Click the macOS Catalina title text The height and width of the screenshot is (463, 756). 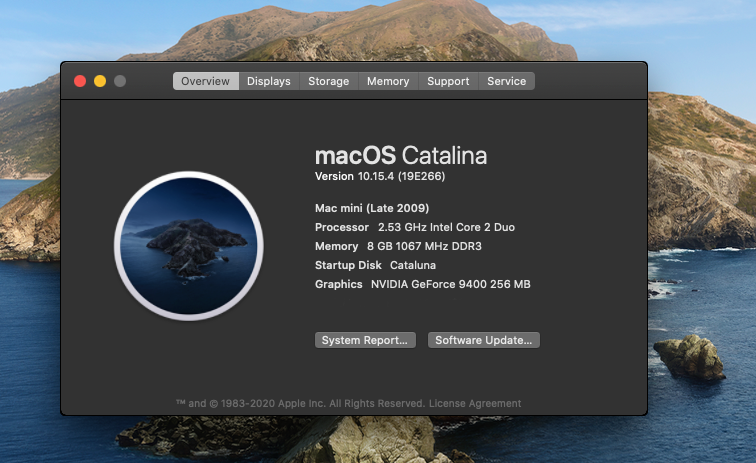click(401, 155)
